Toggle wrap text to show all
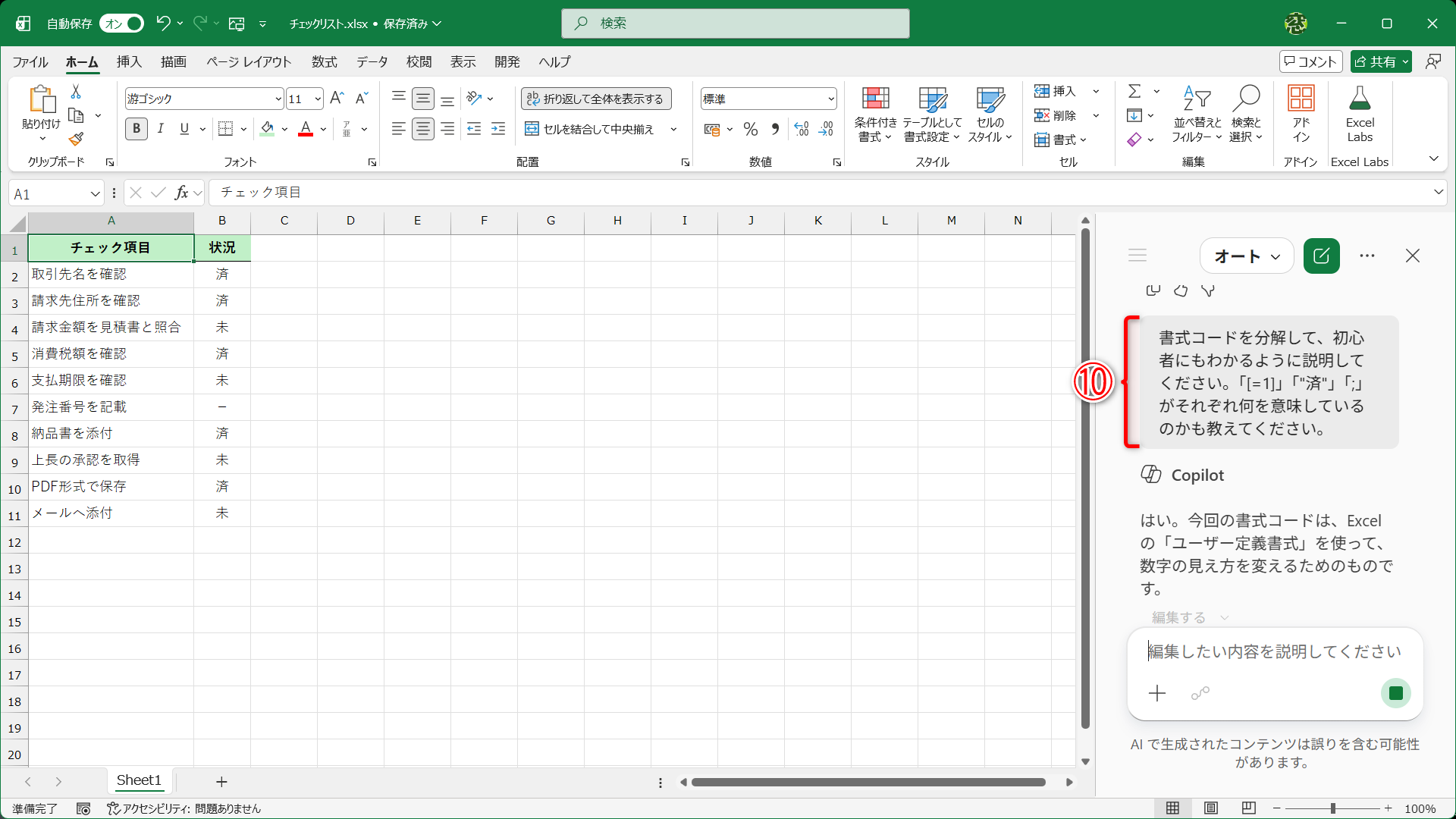The image size is (1456, 819). coord(596,99)
